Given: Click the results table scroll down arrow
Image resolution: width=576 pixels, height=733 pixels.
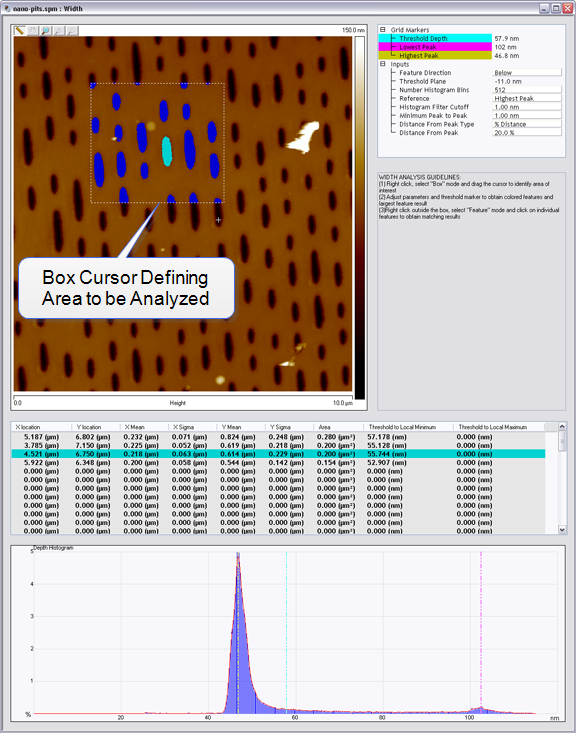Looking at the screenshot, I should (562, 530).
